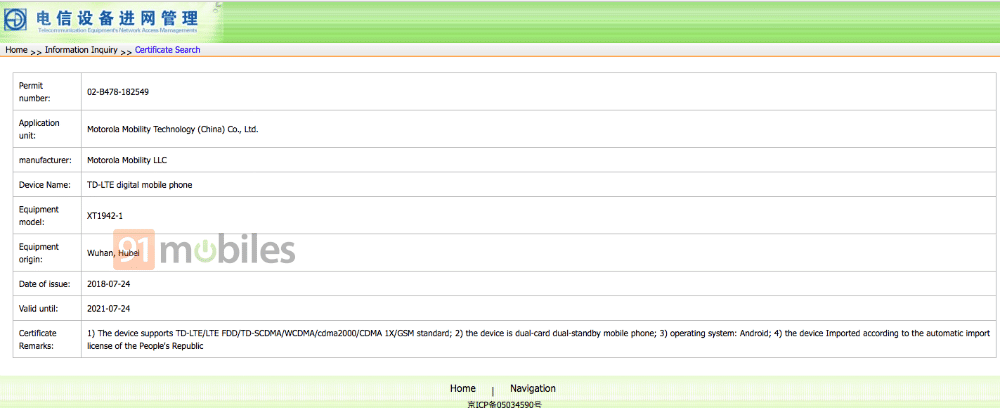Select the 'Date of issue:' label

[x=44, y=284]
